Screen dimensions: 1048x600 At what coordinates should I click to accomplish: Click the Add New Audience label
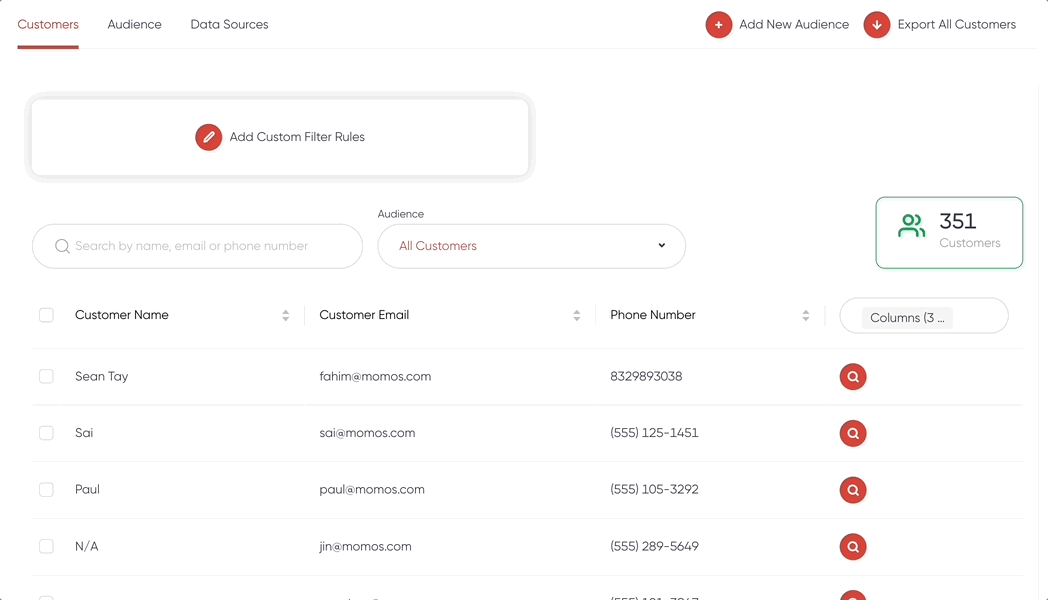tap(794, 25)
